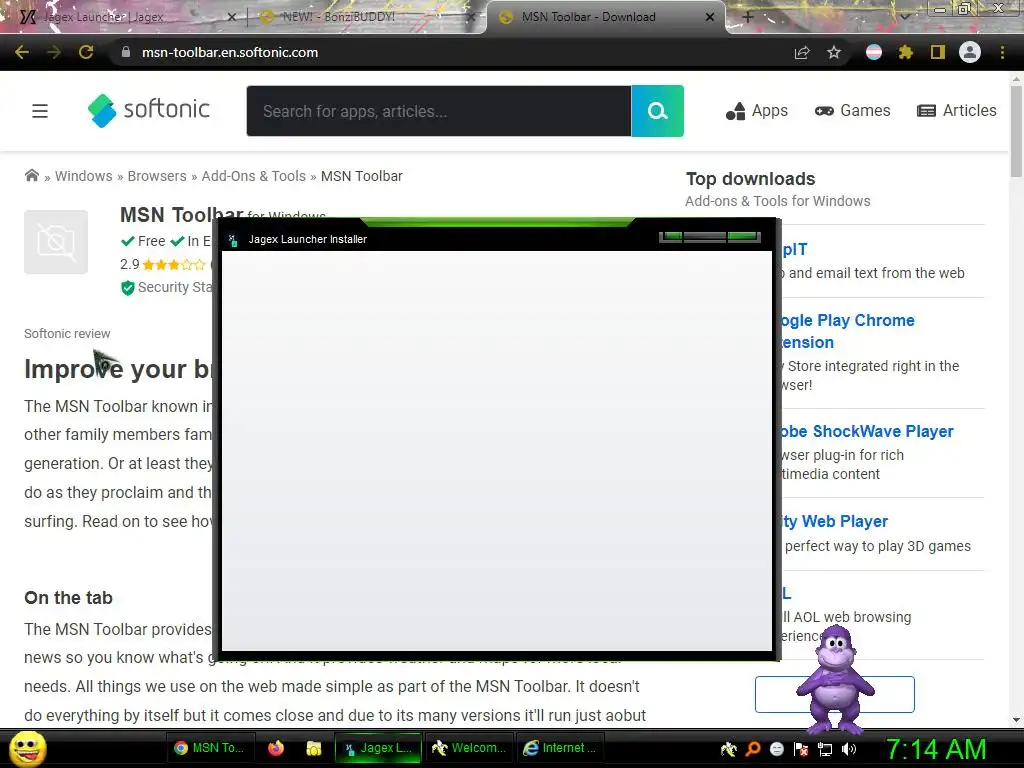1024x768 pixels.
Task: Bookmark page with the star icon
Action: tap(834, 52)
